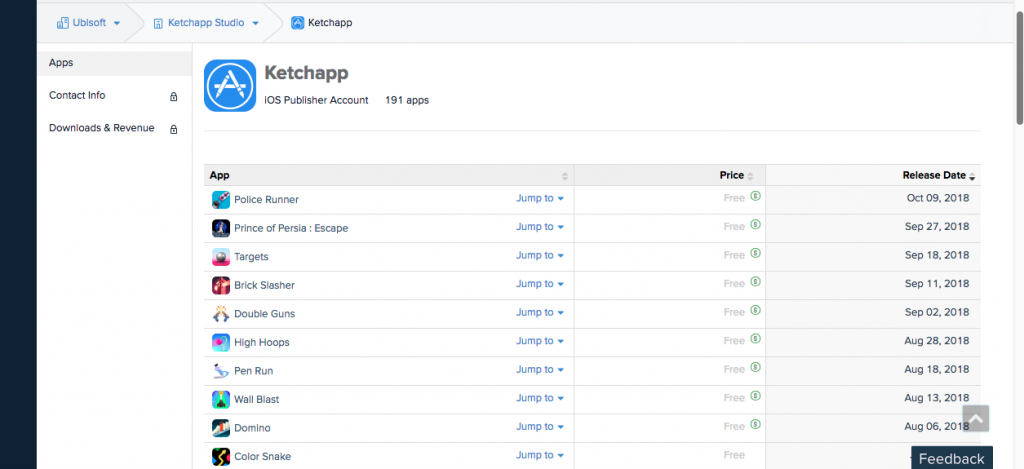This screenshot has height=469, width=1024.
Task: Click the Prince of Persia app icon
Action: click(x=221, y=228)
